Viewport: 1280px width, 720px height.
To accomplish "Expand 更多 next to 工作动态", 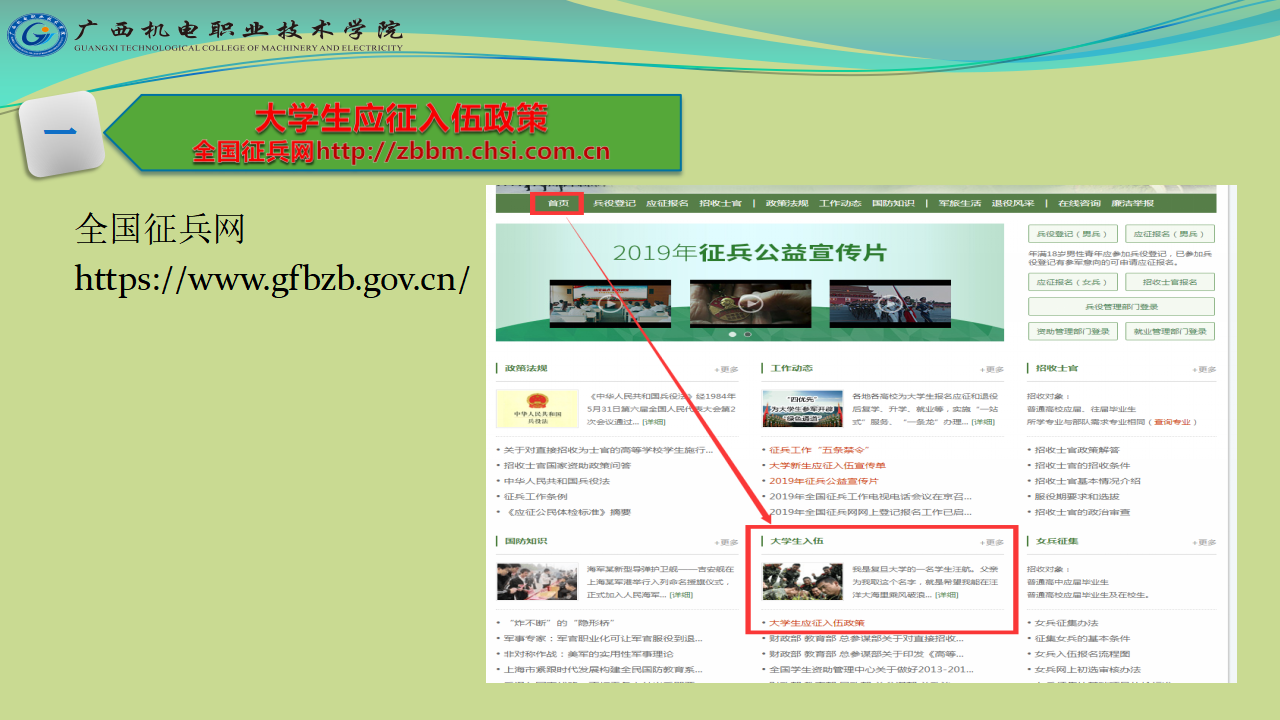I will click(x=992, y=370).
